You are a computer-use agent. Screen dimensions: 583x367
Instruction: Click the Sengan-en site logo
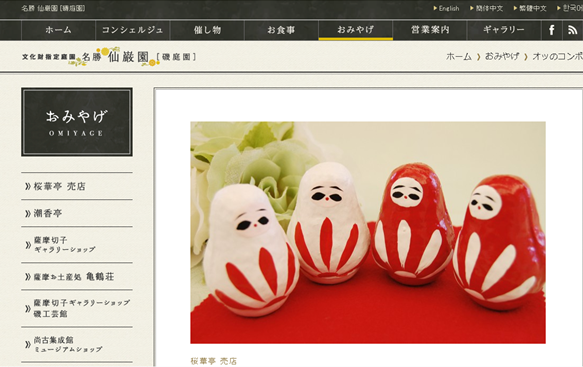[109, 57]
